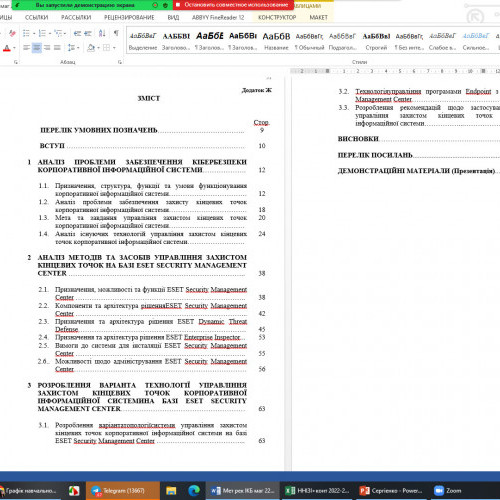Click the red record indicator in the Zoom sharing bar
The height and width of the screenshot is (500, 500).
click(x=155, y=5)
